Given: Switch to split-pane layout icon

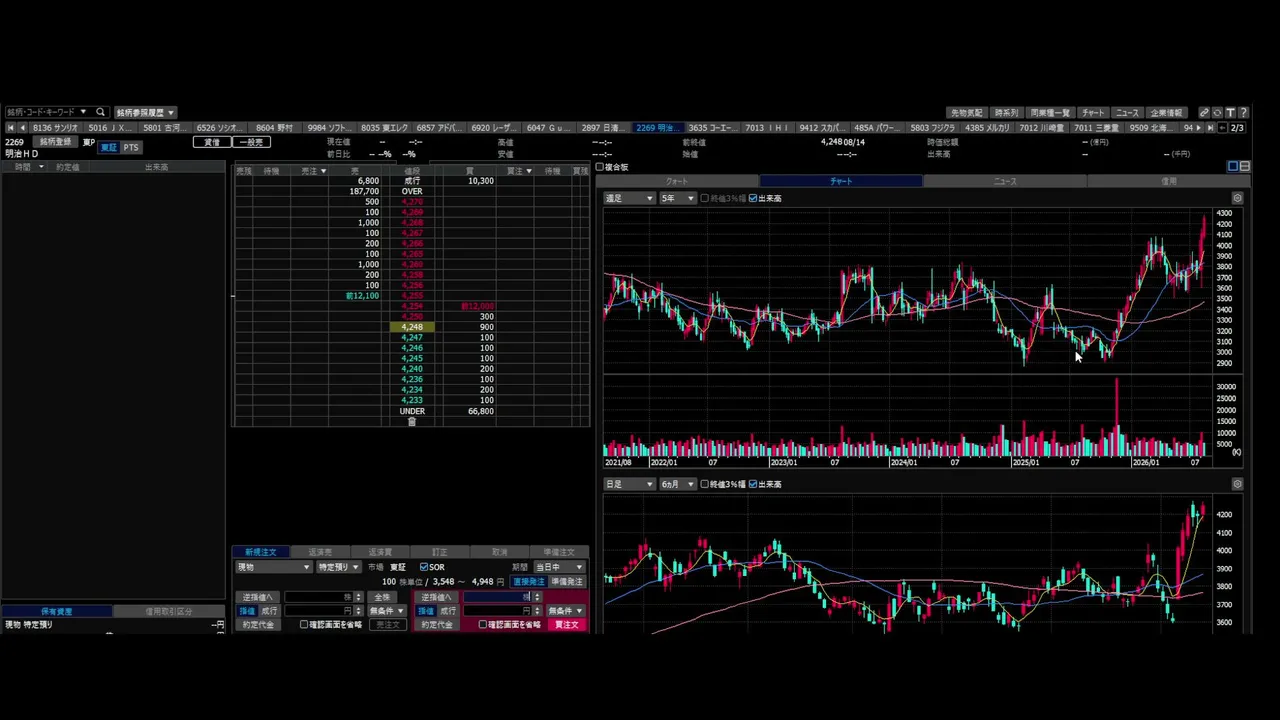Looking at the screenshot, I should (1245, 166).
